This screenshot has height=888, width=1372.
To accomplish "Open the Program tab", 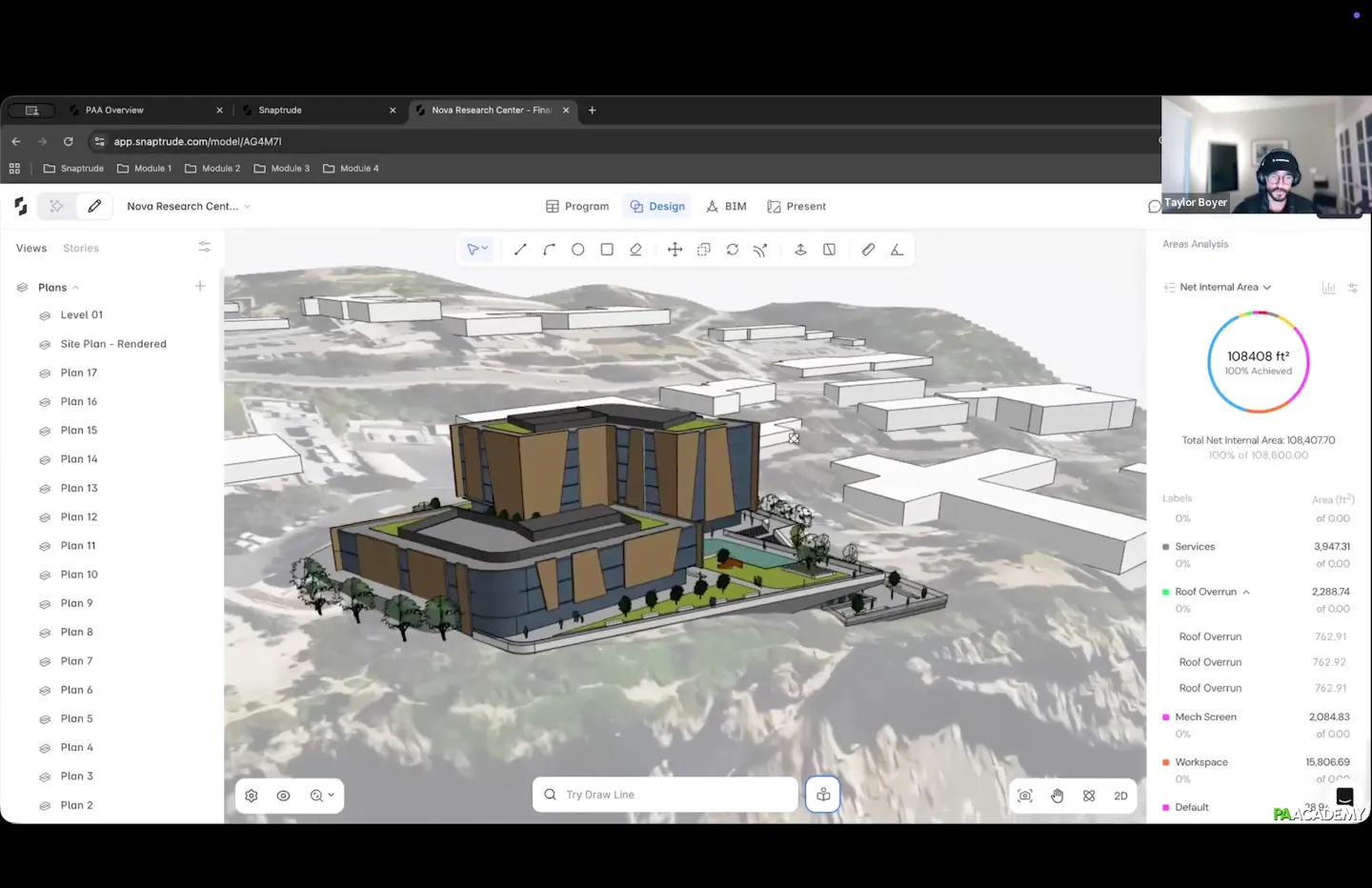I will click(577, 206).
